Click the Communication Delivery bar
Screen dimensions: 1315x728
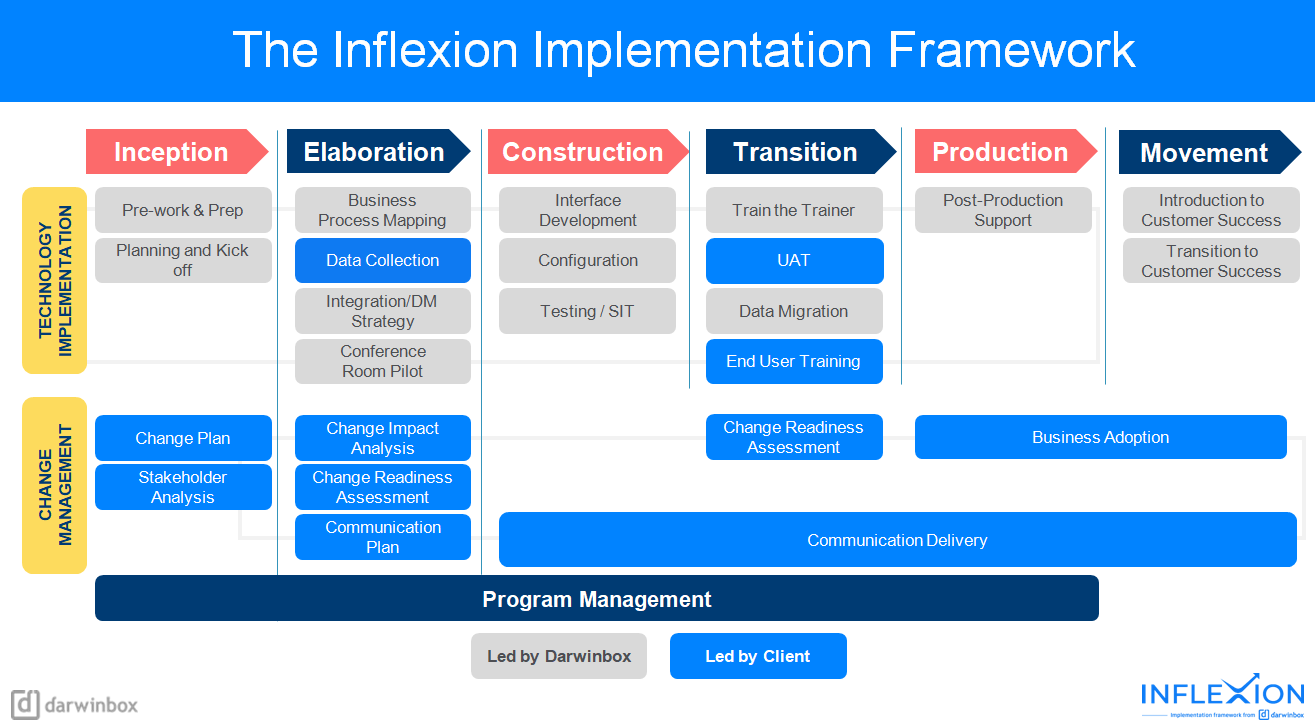[x=898, y=540]
